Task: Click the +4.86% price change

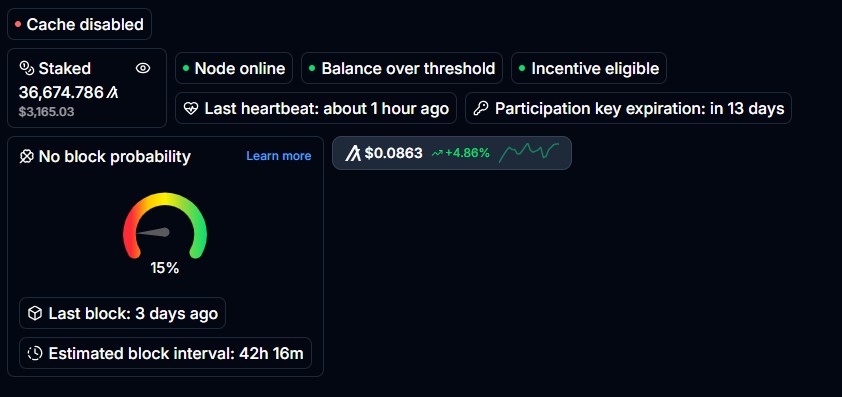Action: pos(467,154)
